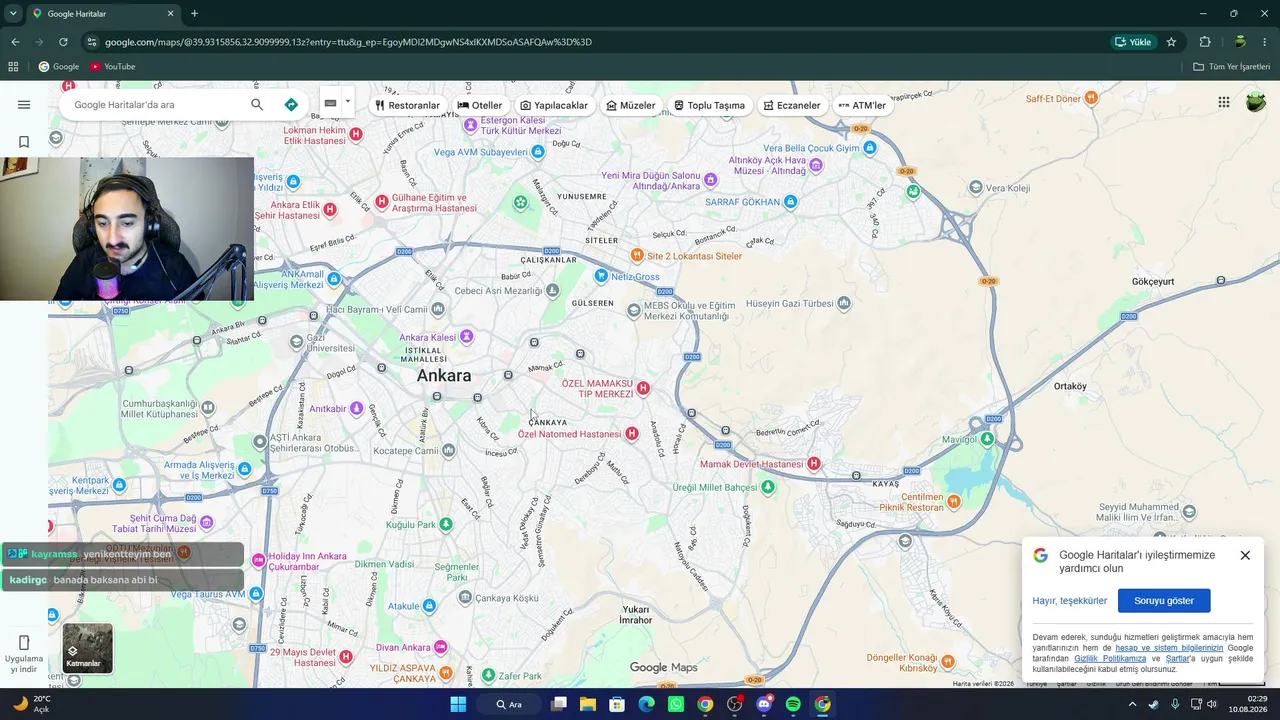The width and height of the screenshot is (1280, 720).
Task: Click the Kocatepe Camii mosque marker
Action: click(x=448, y=451)
